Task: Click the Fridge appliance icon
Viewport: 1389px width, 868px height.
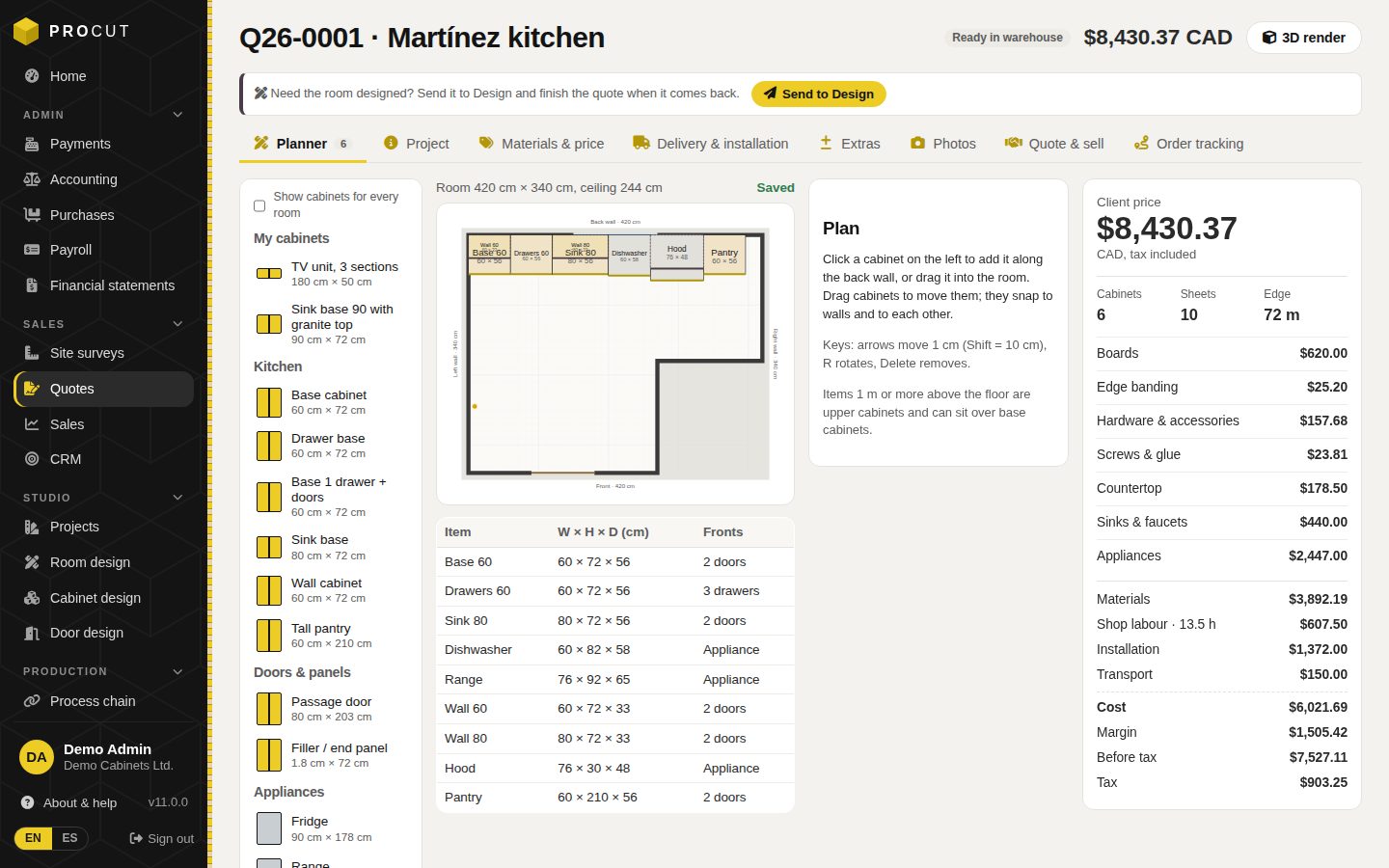Action: click(x=269, y=828)
